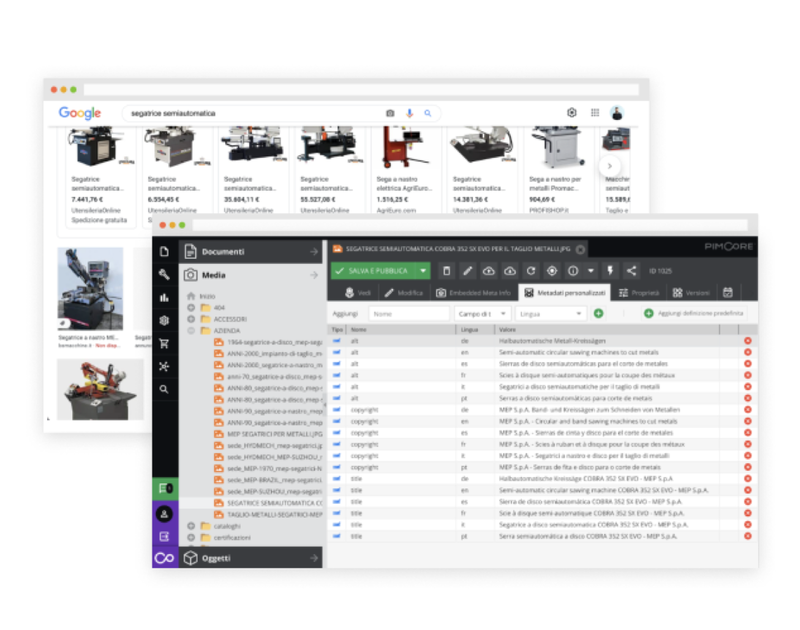The image size is (800, 630).
Task: Expand the Oggetti panel arrow
Action: pyautogui.click(x=313, y=558)
